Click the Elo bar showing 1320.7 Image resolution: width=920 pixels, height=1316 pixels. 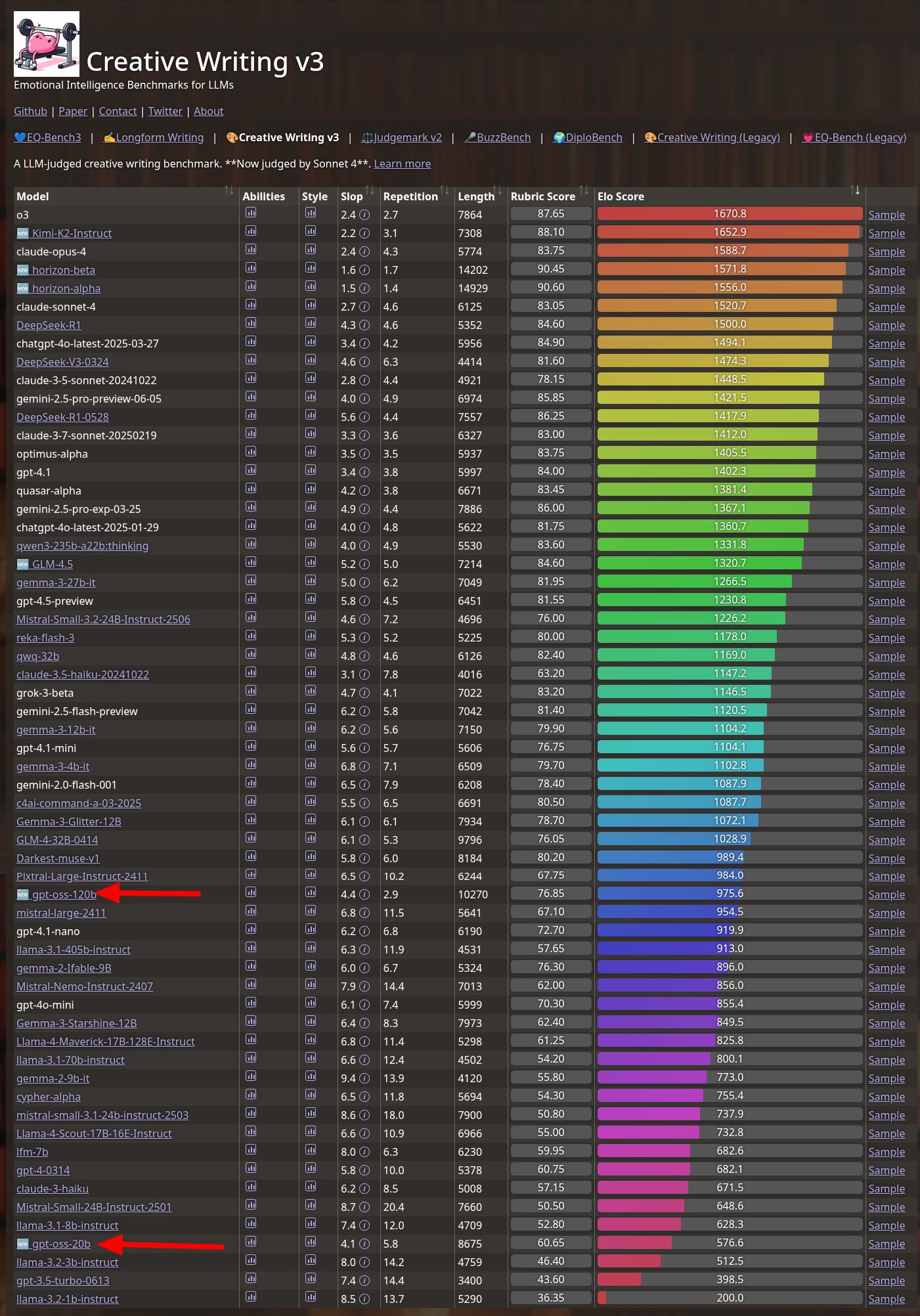point(730,563)
